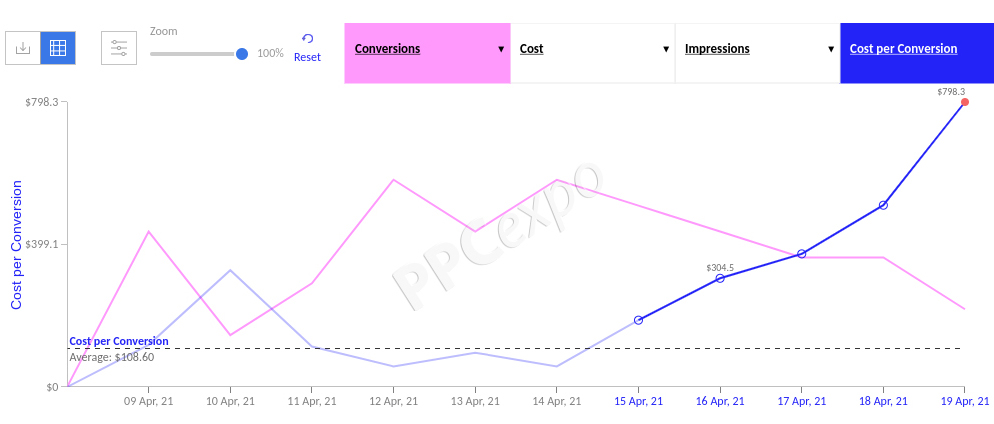Click the red $798.3 peak data point
This screenshot has width=994, height=424.
point(964,102)
